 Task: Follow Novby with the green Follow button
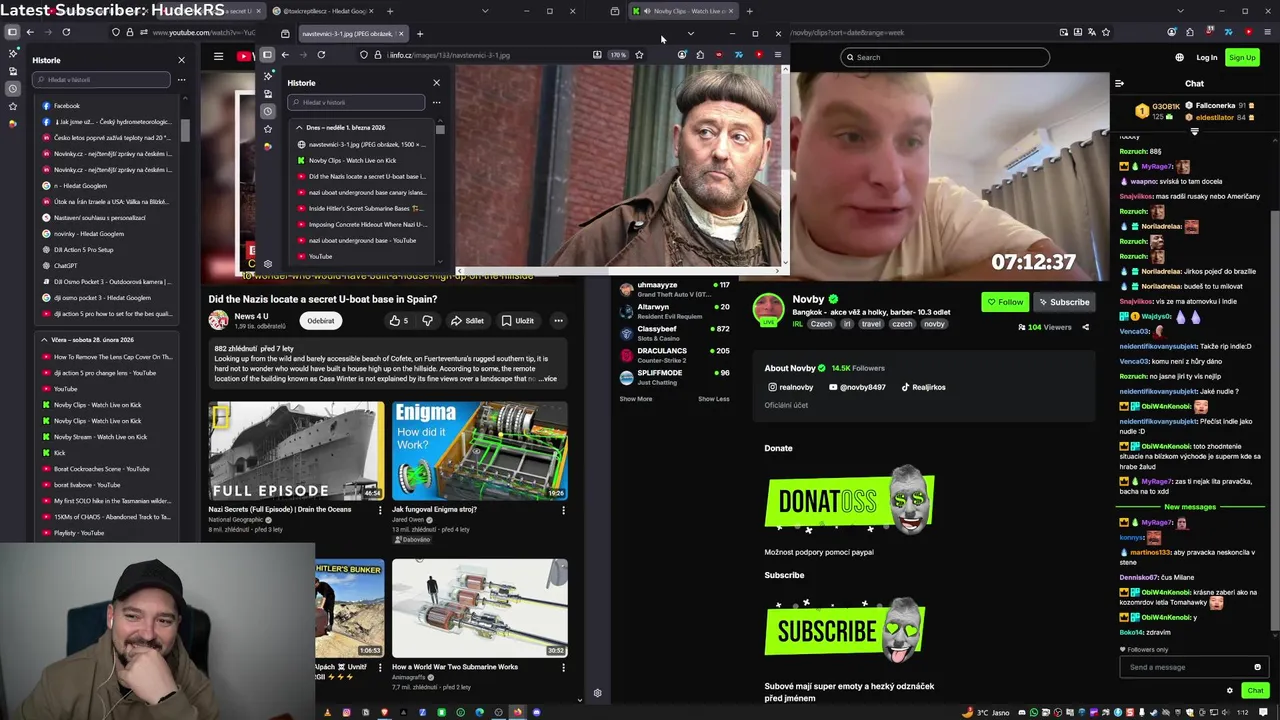point(1005,302)
